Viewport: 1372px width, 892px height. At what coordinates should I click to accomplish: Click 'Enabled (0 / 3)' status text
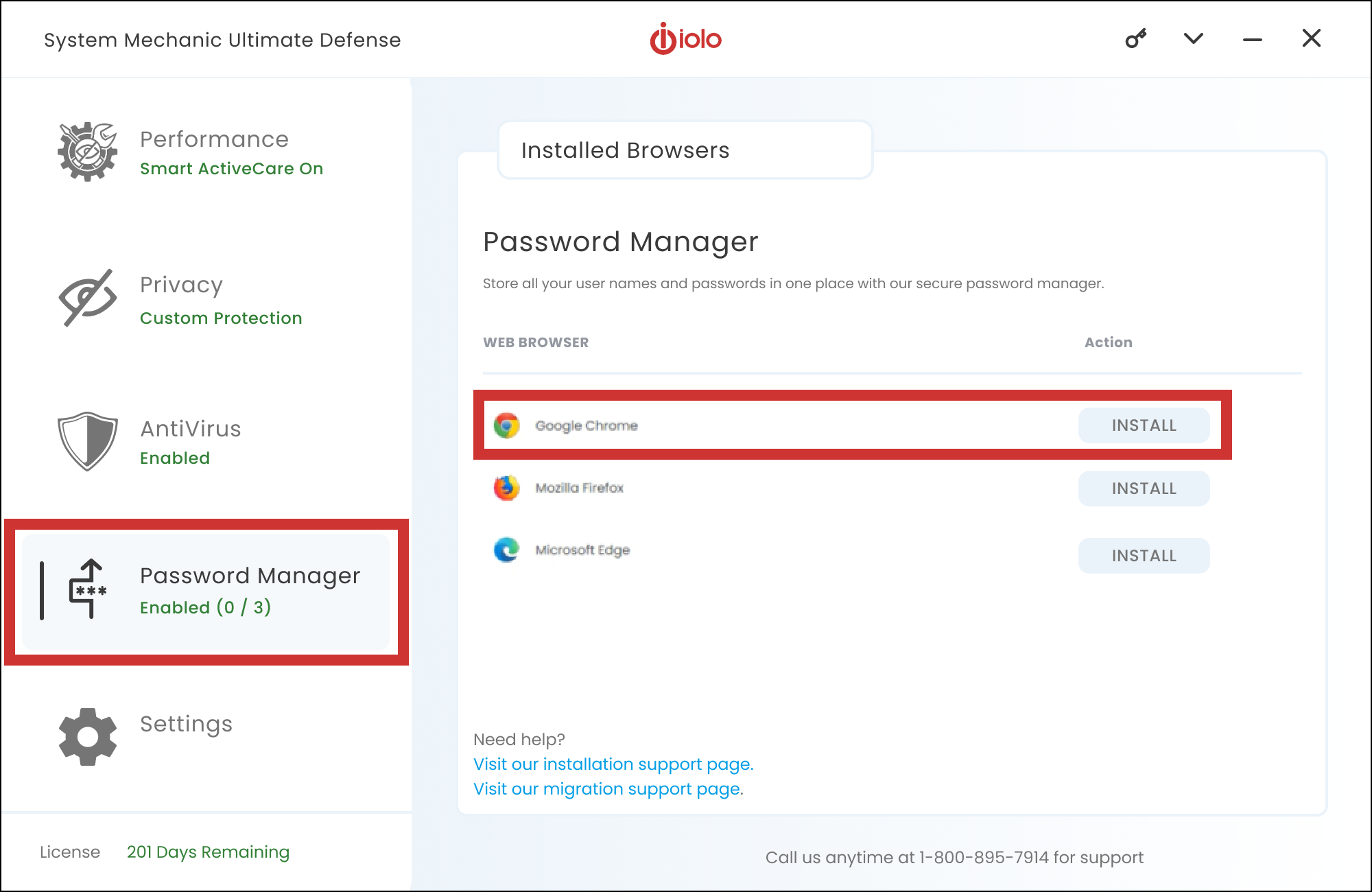[205, 607]
